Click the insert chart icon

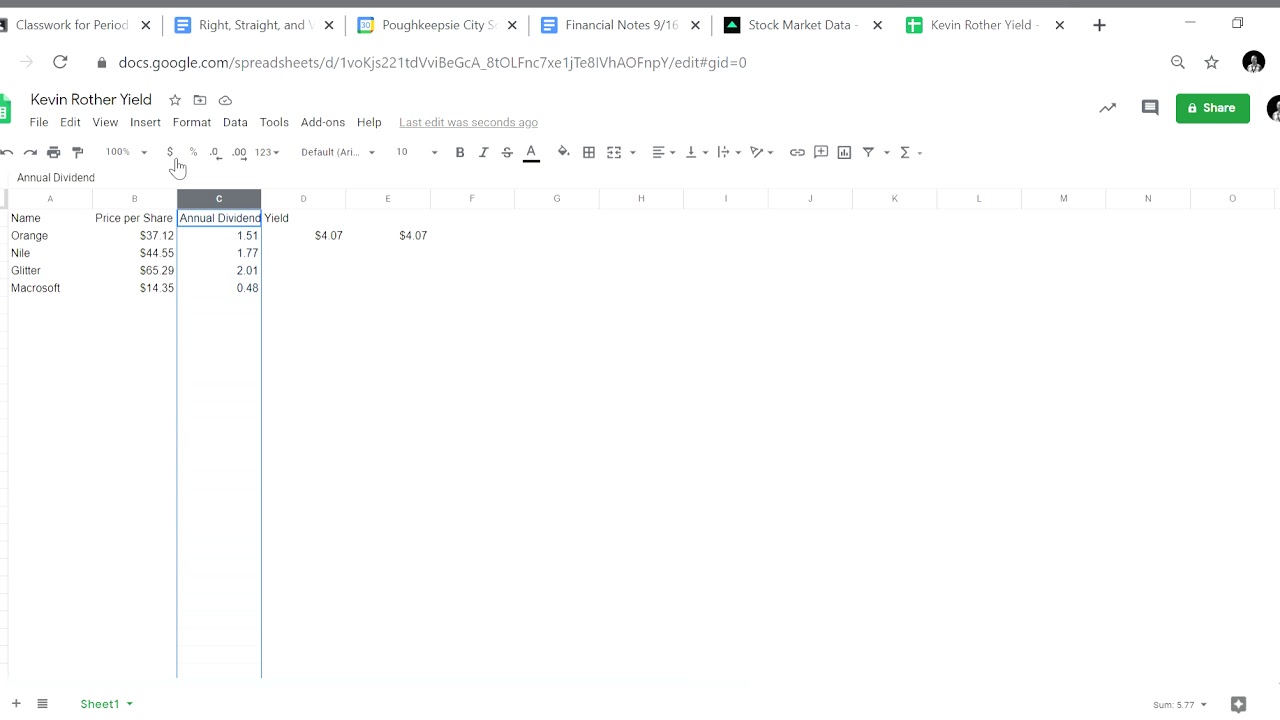pyautogui.click(x=844, y=152)
